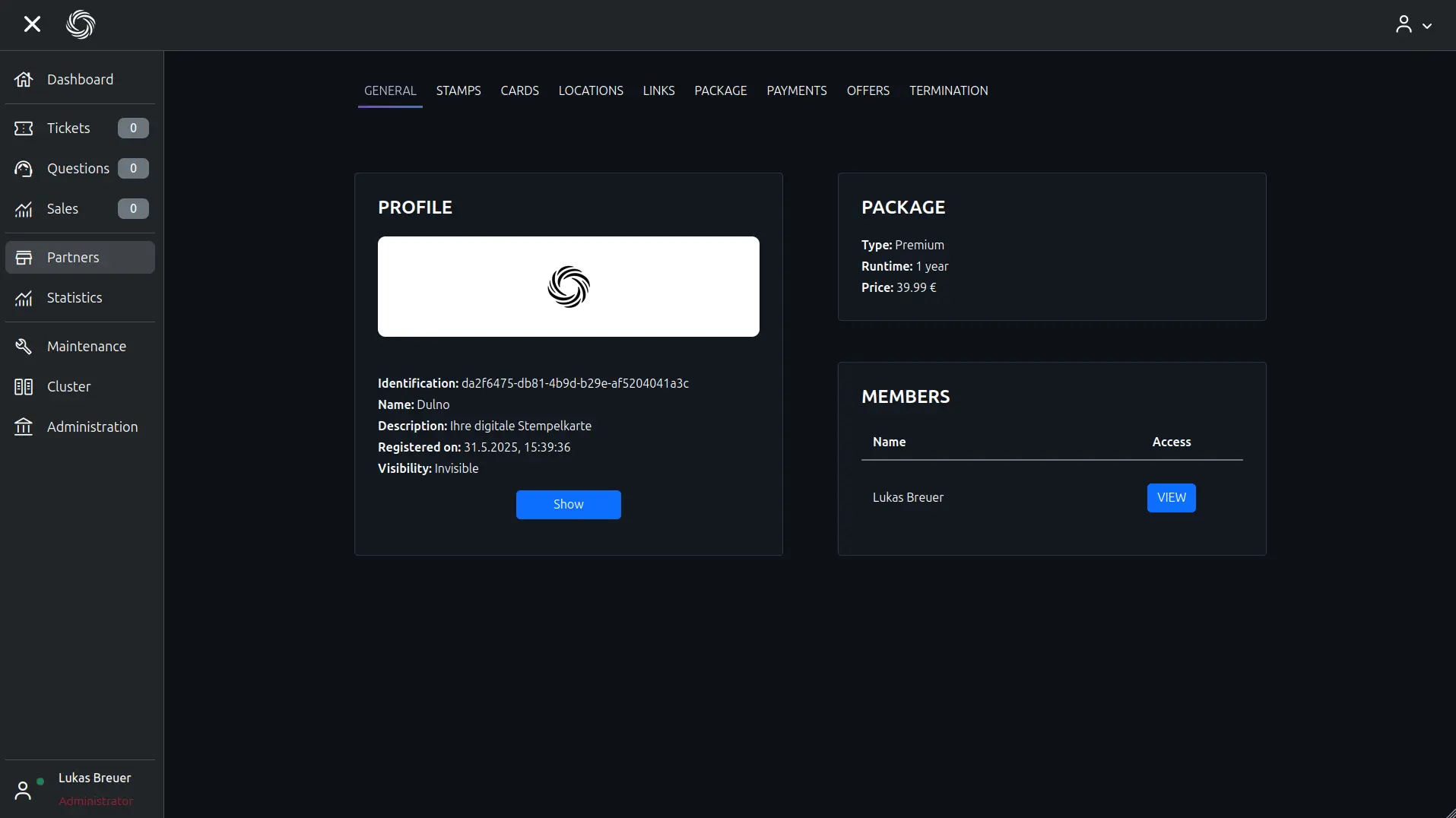Image resolution: width=1456 pixels, height=818 pixels.
Task: Open the PAYMENTS tab
Action: 796,90
